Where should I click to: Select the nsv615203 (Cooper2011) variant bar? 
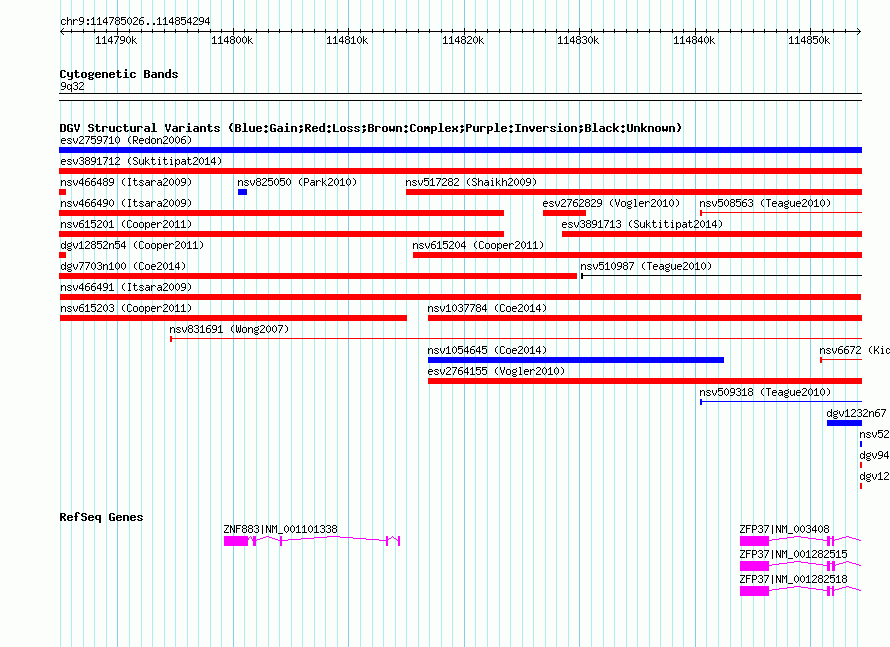[x=233, y=318]
